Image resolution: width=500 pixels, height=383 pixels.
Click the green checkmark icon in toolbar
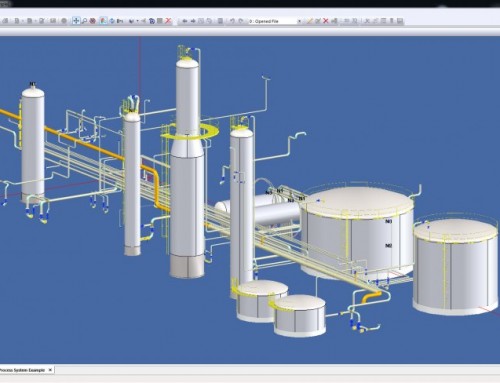point(318,21)
